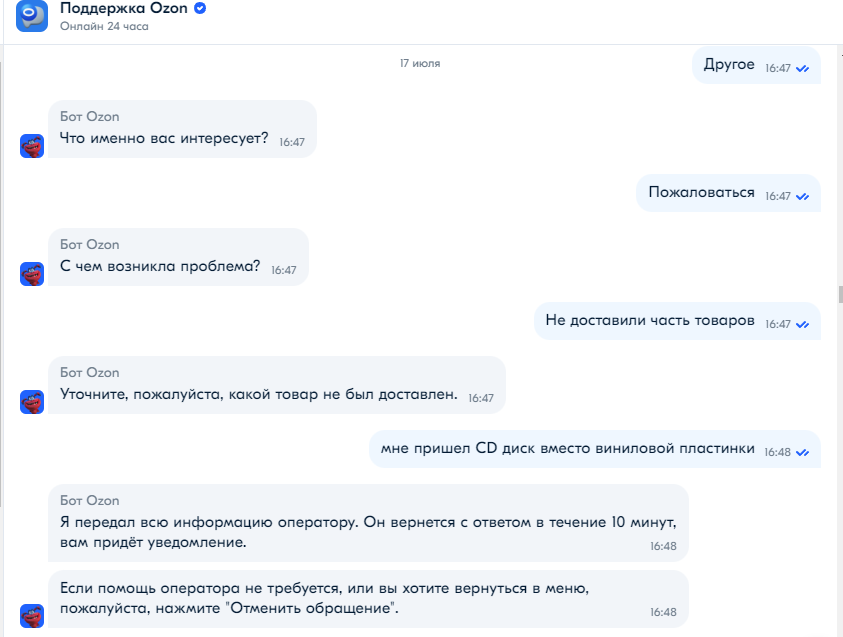
Task: Click the 'Не доставили часть товаров' message bubble
Action: 677,321
